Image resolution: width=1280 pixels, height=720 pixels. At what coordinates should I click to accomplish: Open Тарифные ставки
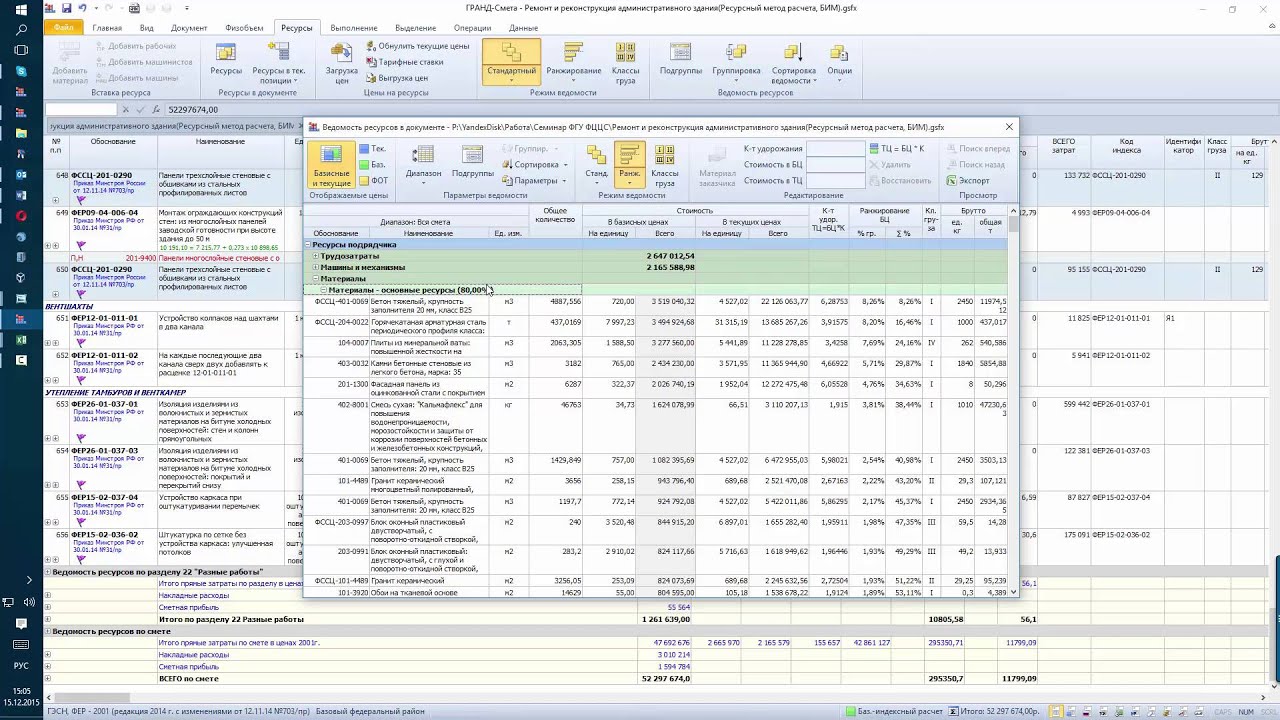point(404,62)
